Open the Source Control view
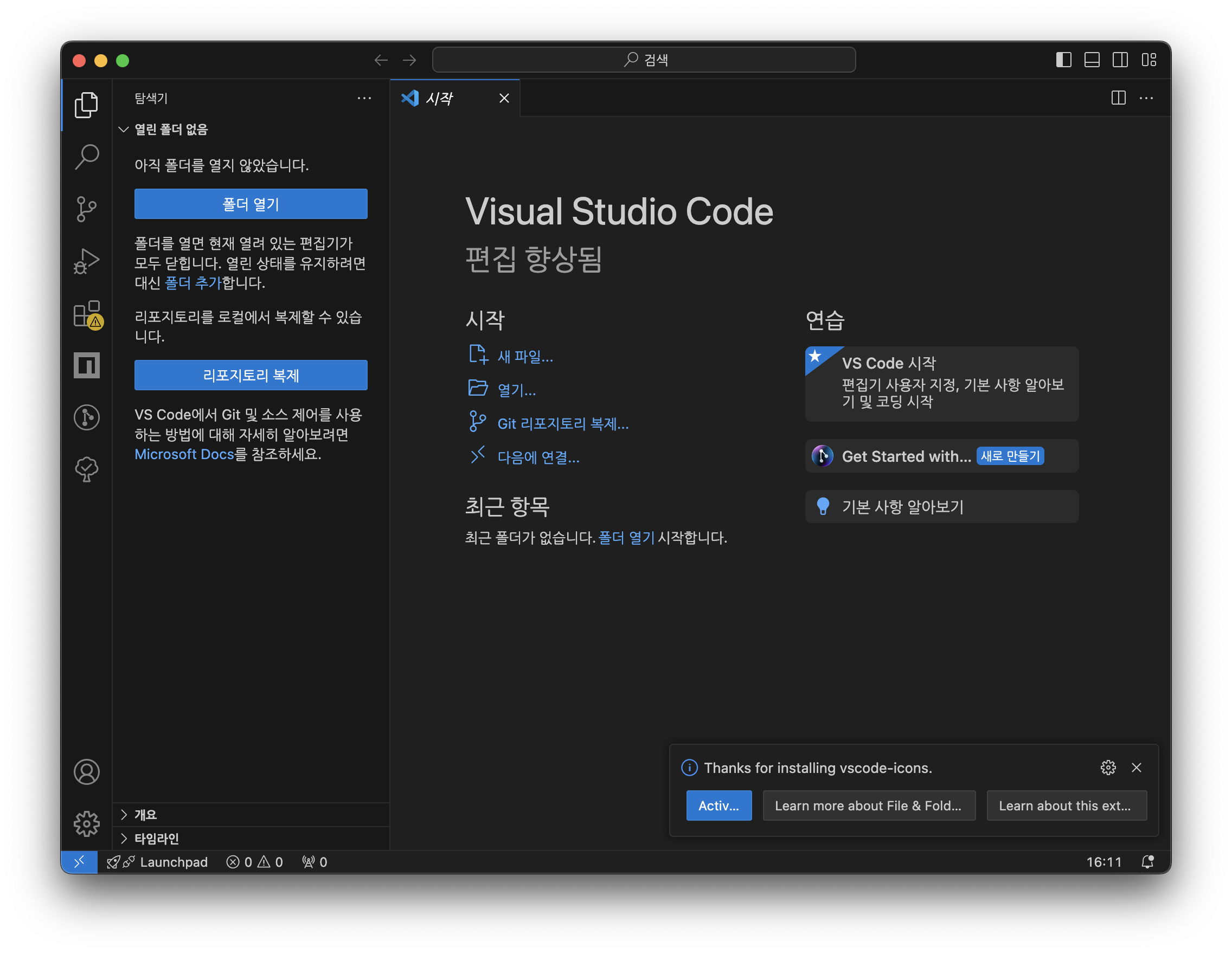Image resolution: width=1232 pixels, height=954 pixels. click(x=86, y=209)
